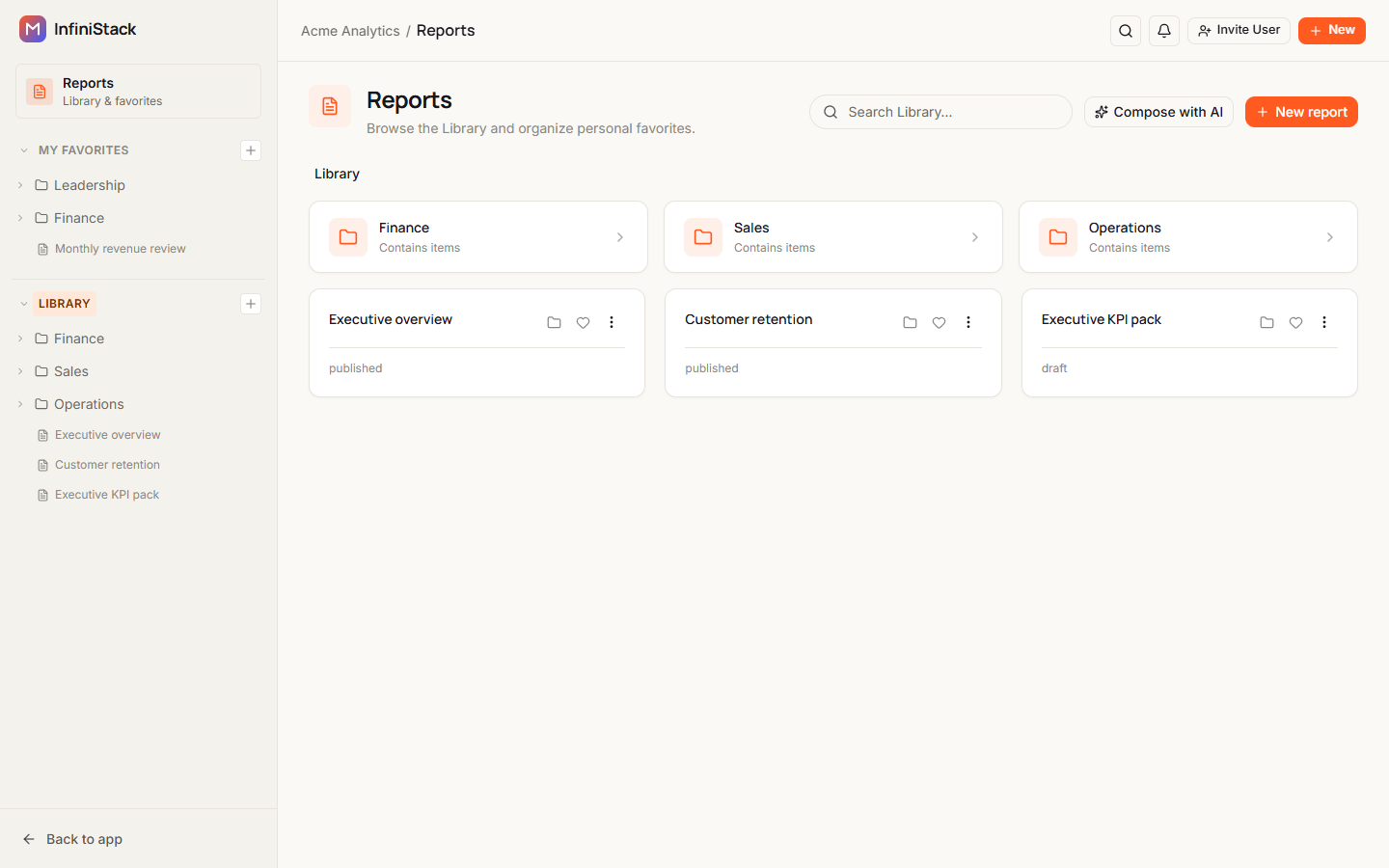Image resolution: width=1389 pixels, height=868 pixels.
Task: Click Operations card folder icon
Action: tap(1058, 237)
